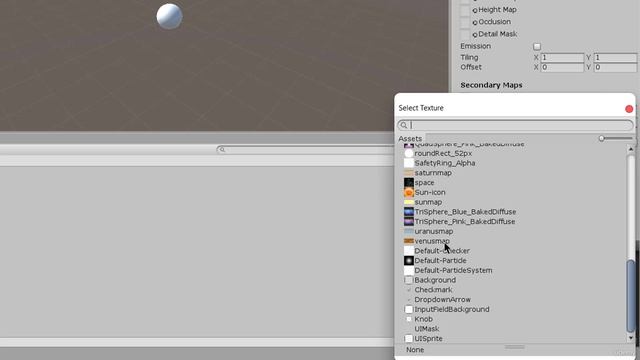Click the TriSphere_Blue thumbnail icon
This screenshot has height=360, width=640.
point(409,212)
